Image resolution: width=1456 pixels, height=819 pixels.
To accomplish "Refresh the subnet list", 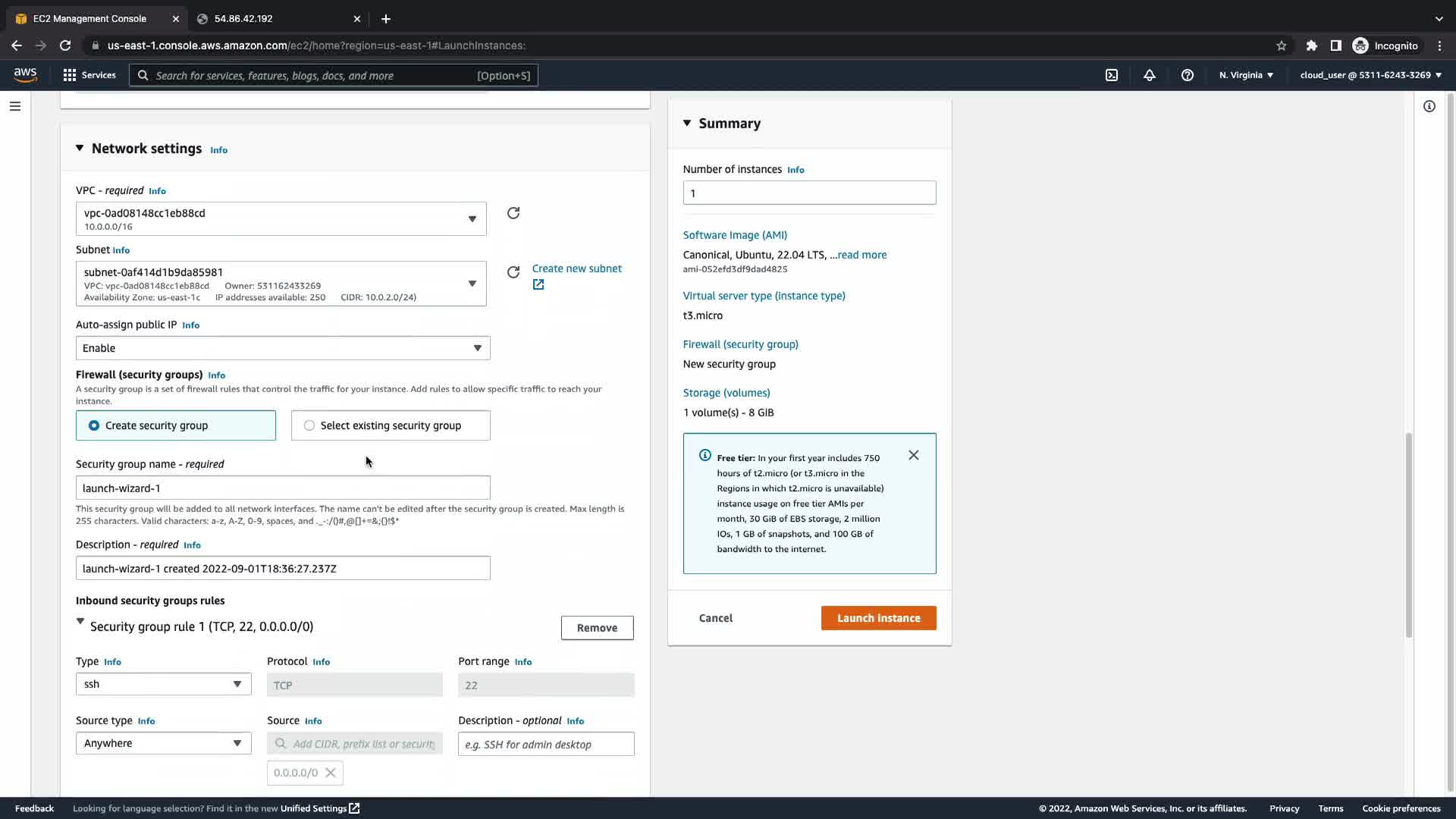I will click(x=513, y=272).
